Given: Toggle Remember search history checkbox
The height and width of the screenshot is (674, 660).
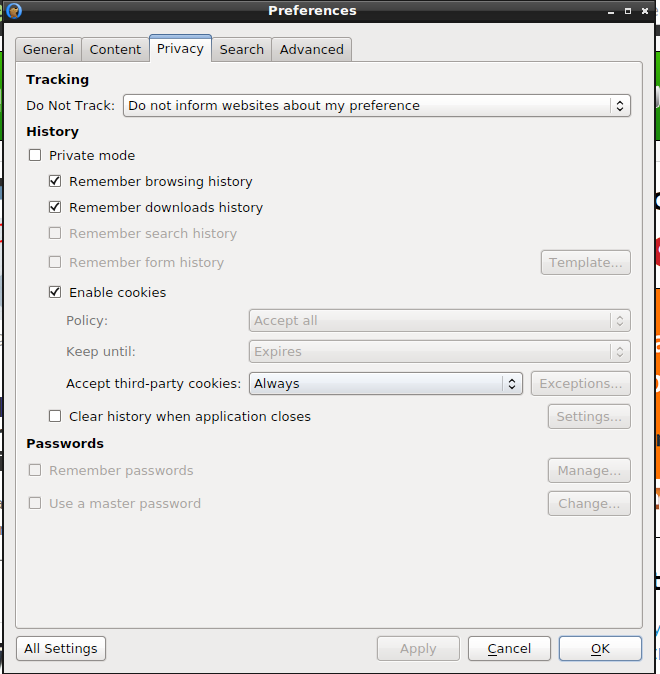Looking at the screenshot, I should [55, 233].
